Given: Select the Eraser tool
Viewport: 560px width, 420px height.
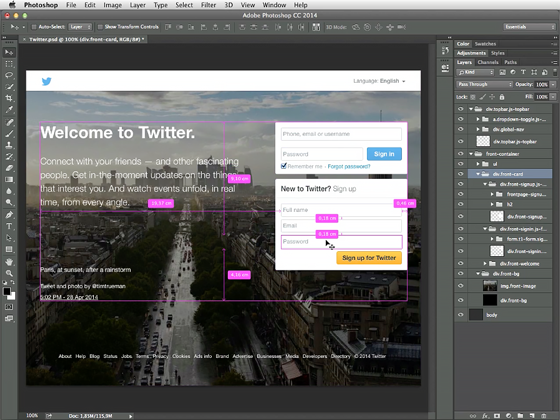Looking at the screenshot, I should tap(9, 168).
